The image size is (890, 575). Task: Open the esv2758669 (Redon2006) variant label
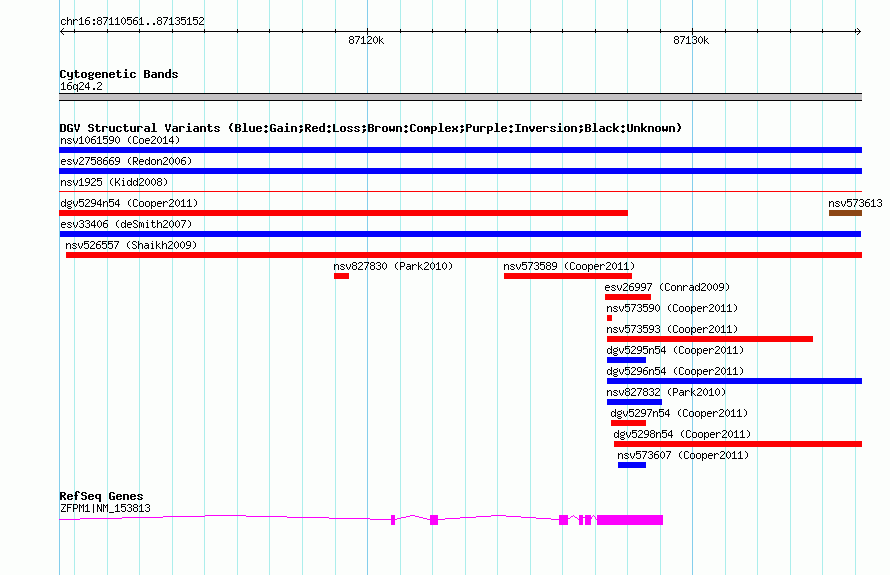[x=126, y=161]
